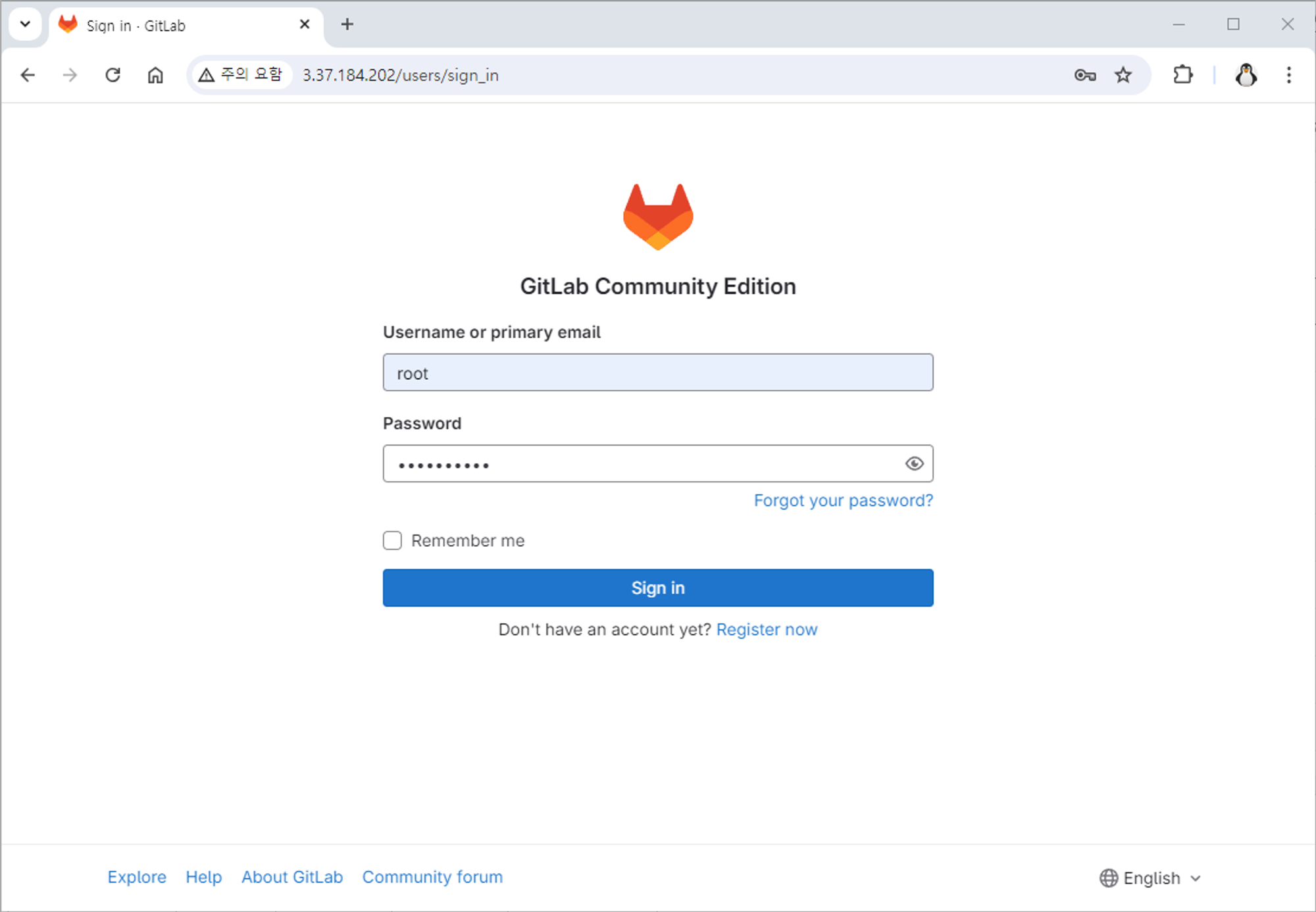
Task: Reveal password with the eye icon
Action: tap(914, 464)
